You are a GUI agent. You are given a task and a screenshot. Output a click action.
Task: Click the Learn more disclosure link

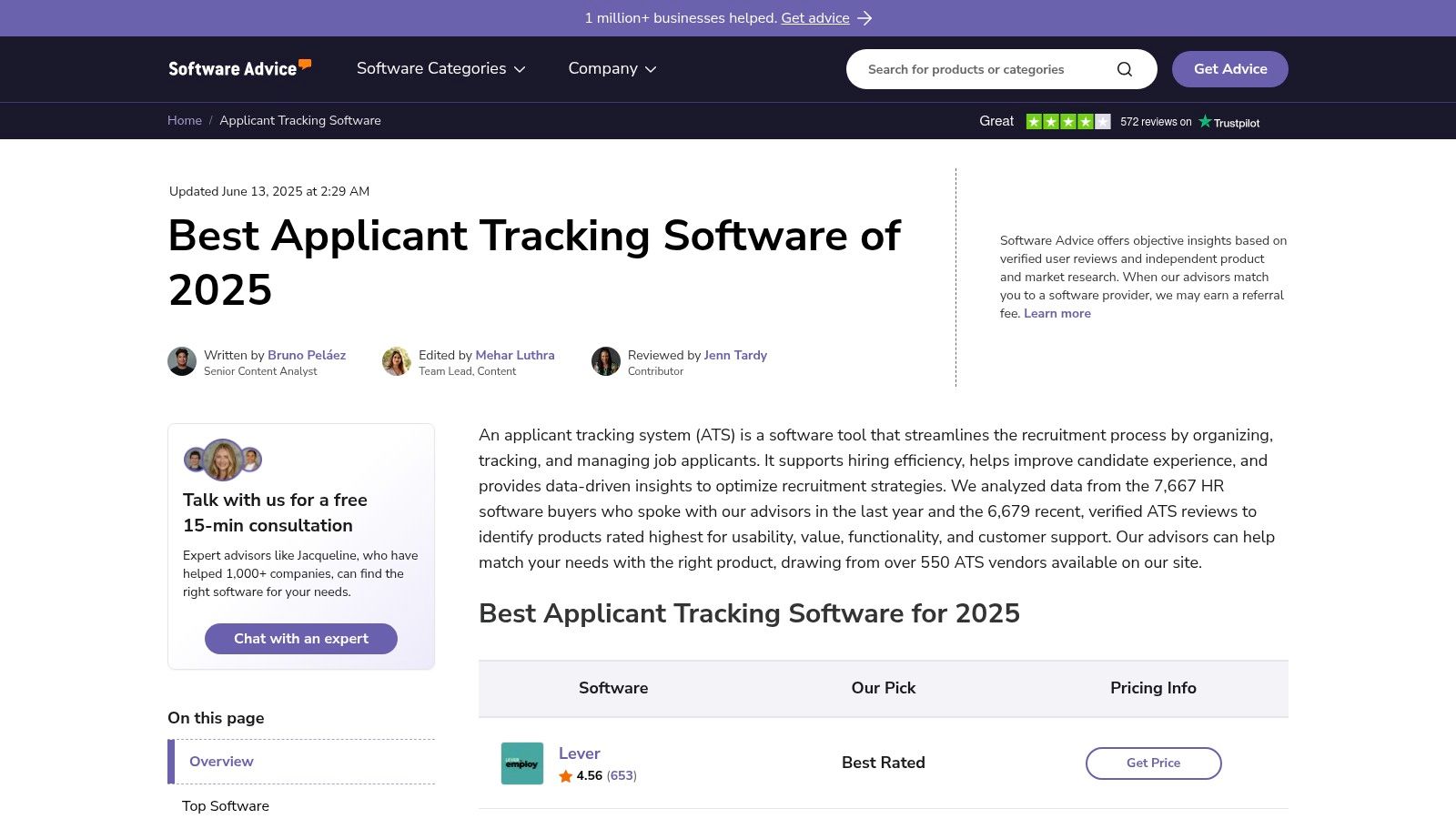click(1057, 313)
